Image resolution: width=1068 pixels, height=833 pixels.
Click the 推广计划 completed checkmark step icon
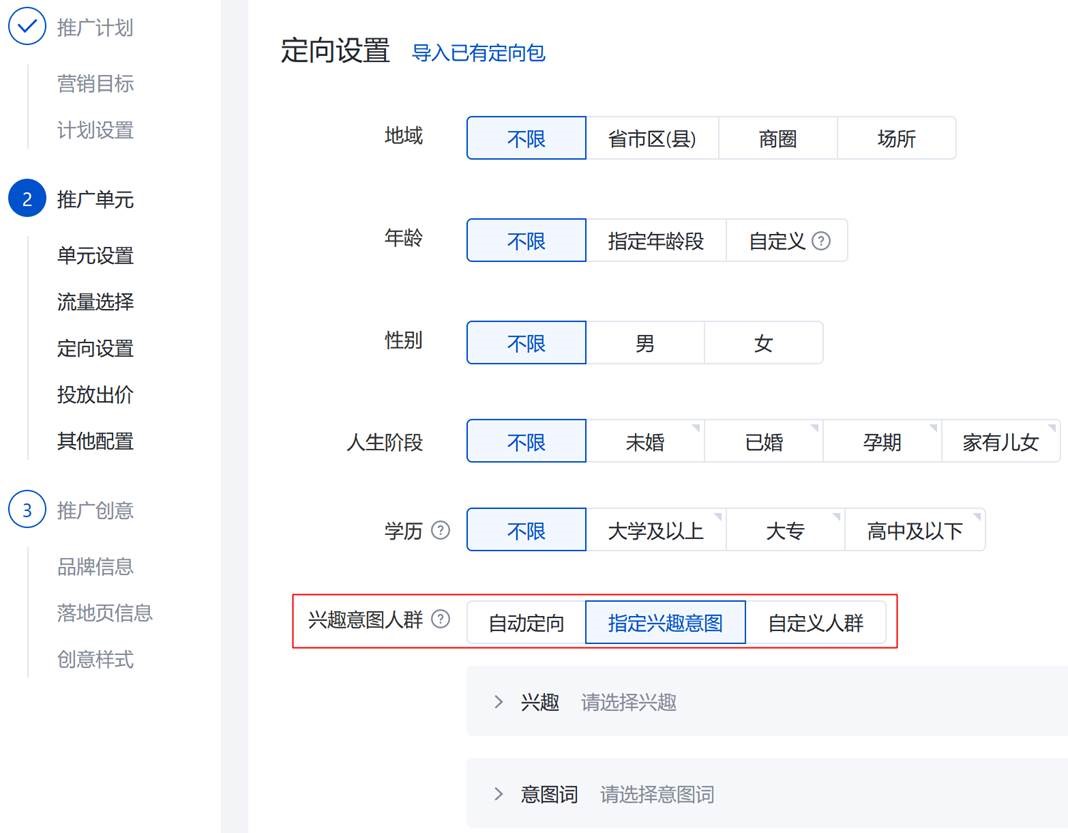click(x=27, y=27)
